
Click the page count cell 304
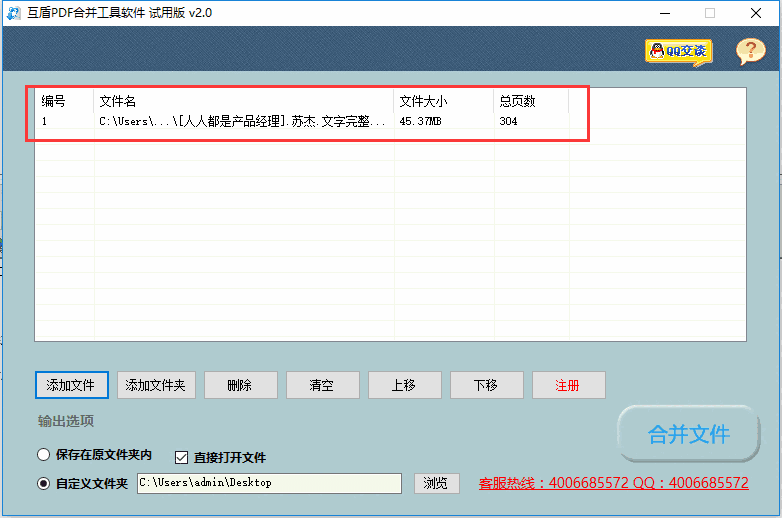point(508,121)
